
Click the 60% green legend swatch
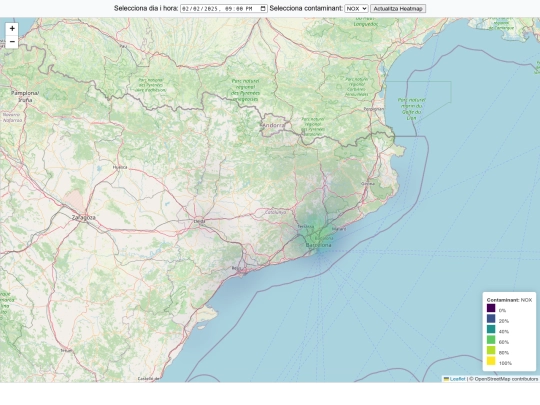491,340
